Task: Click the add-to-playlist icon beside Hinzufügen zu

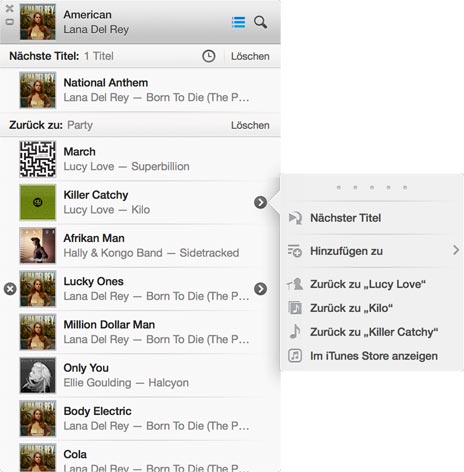Action: [295, 251]
